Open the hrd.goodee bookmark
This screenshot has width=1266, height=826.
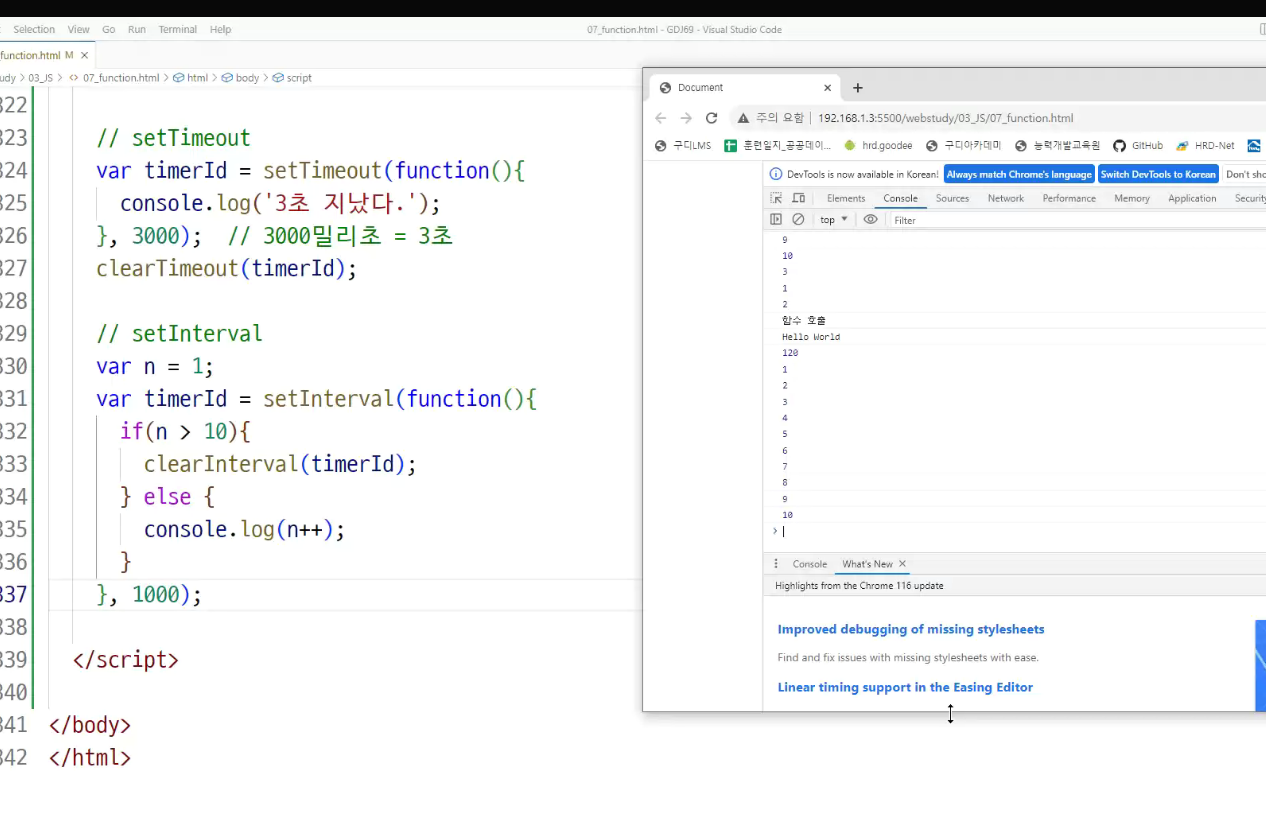[x=878, y=145]
